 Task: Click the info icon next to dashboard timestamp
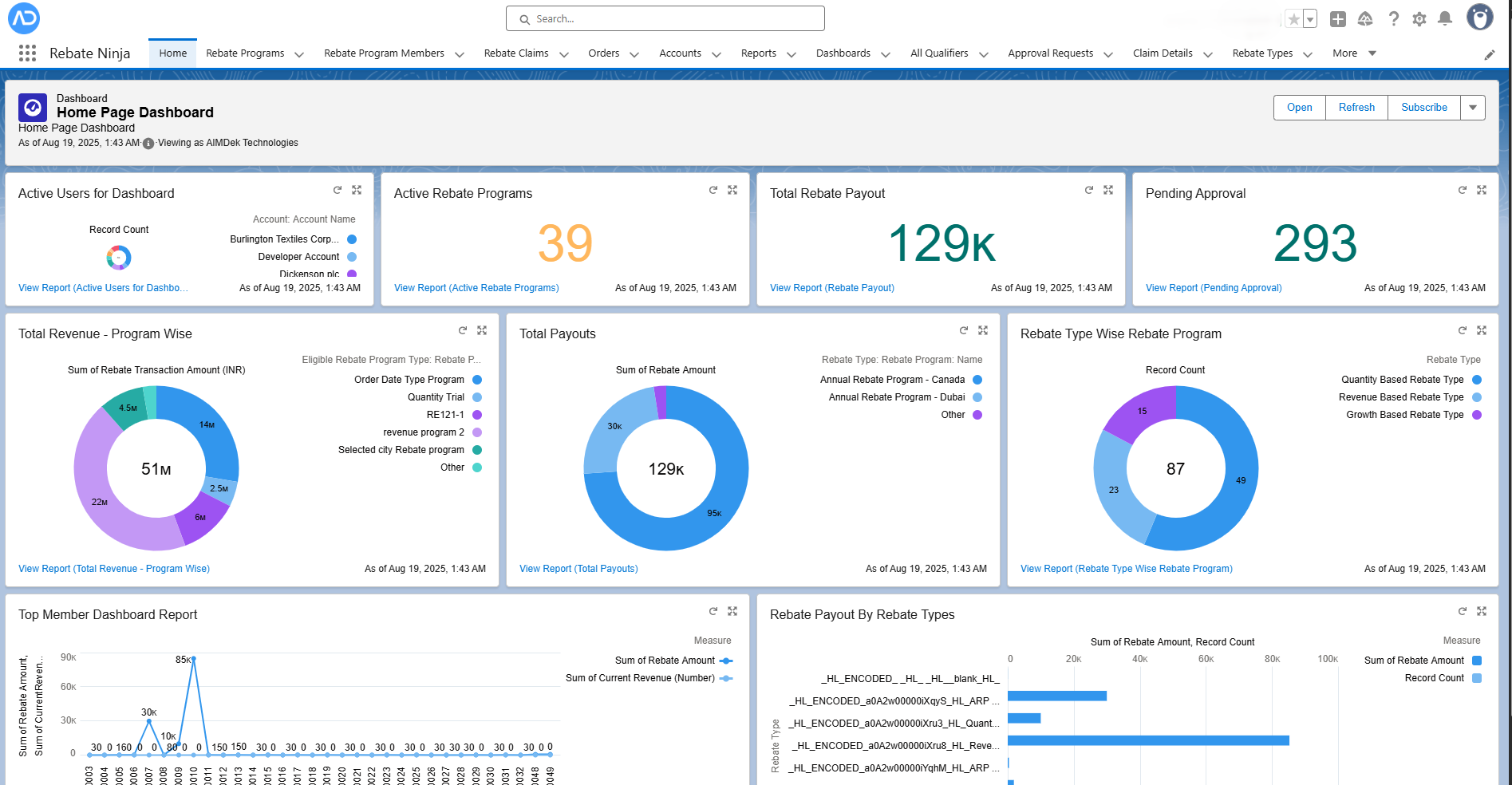click(148, 144)
